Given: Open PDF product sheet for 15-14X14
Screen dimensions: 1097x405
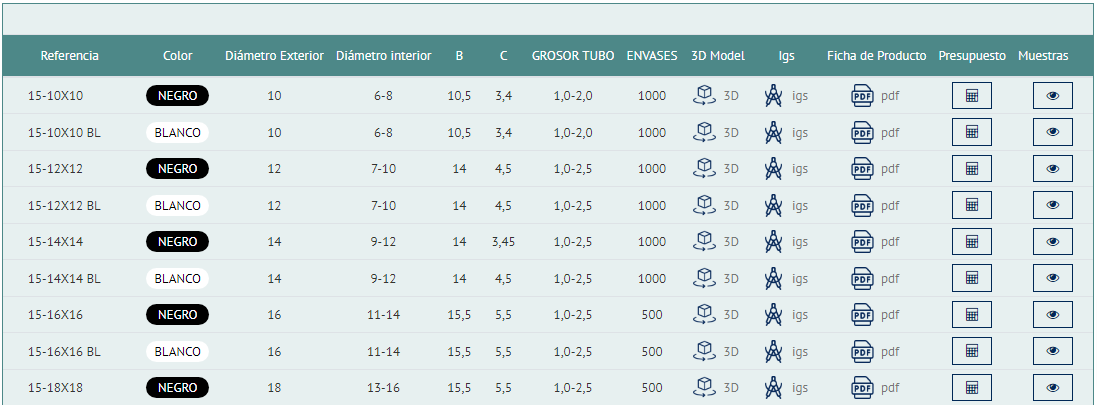Looking at the screenshot, I should (875, 242).
